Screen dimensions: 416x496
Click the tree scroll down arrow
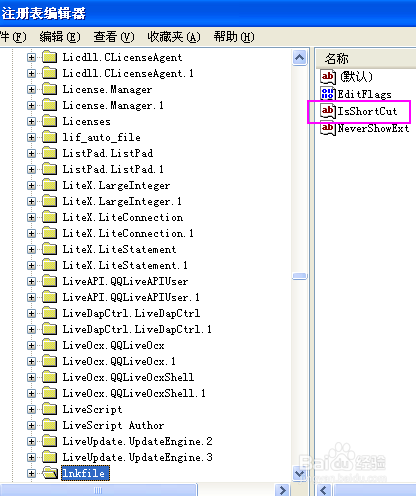click(299, 473)
